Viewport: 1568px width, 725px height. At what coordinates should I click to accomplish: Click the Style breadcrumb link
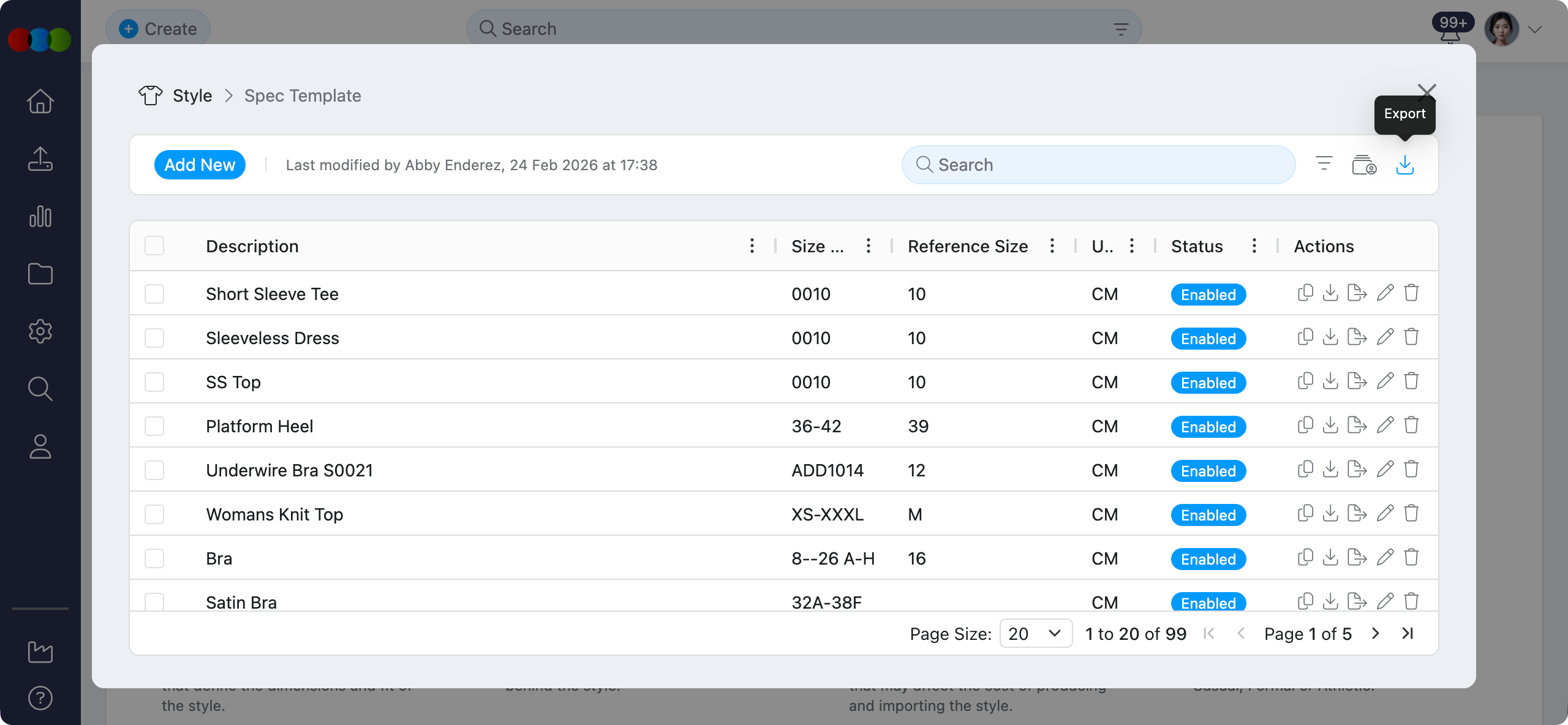pyautogui.click(x=192, y=96)
